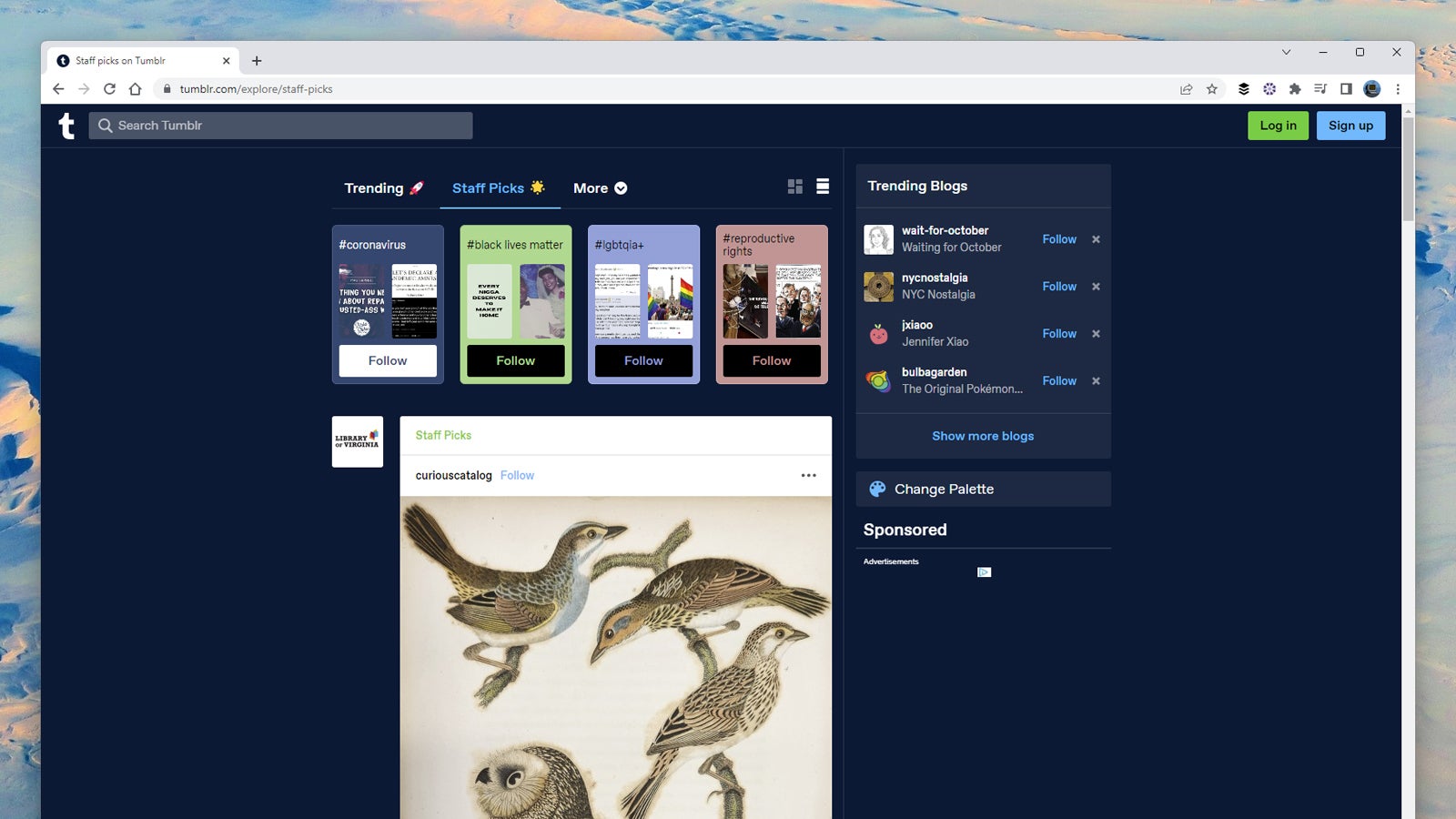Click the bookmark star in address bar
Viewport: 1456px width, 819px height.
pyautogui.click(x=1211, y=89)
